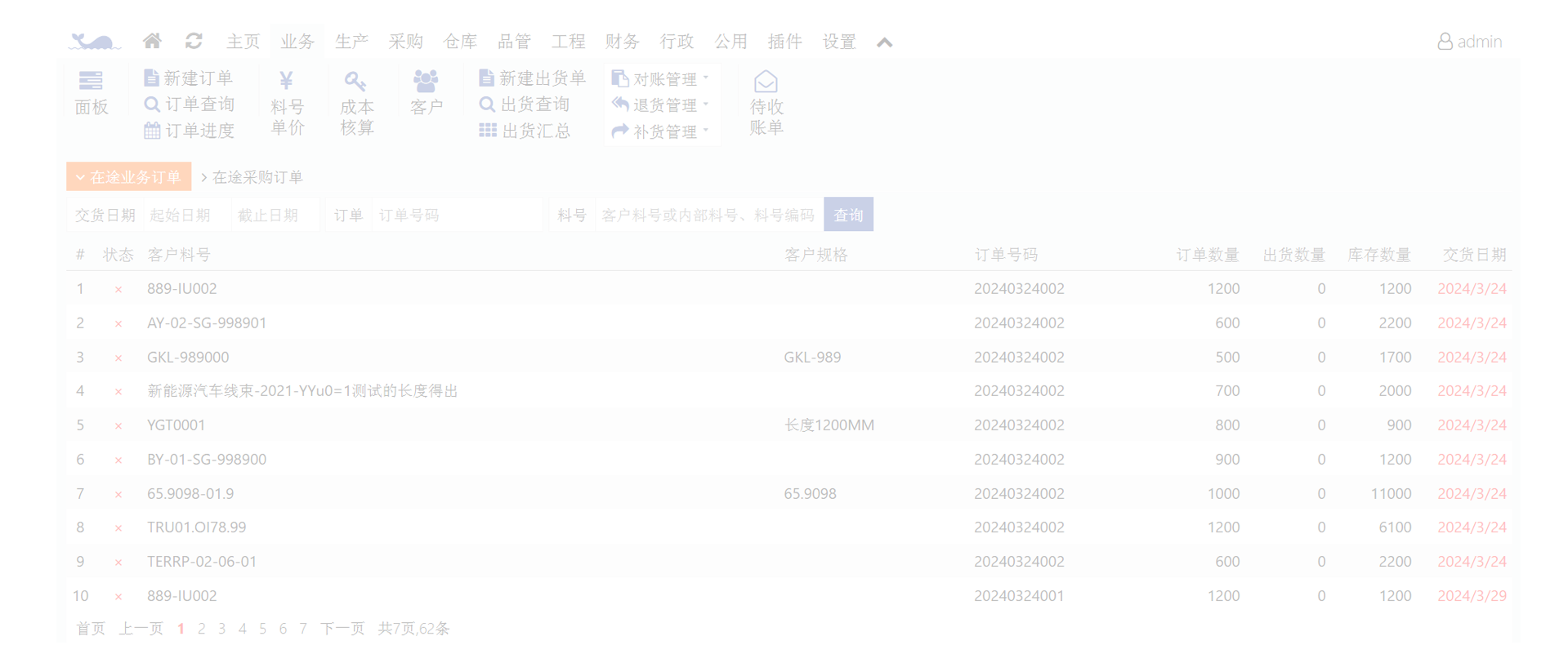Click the home icon in top bar
The width and height of the screenshot is (1568, 663).
tap(152, 41)
